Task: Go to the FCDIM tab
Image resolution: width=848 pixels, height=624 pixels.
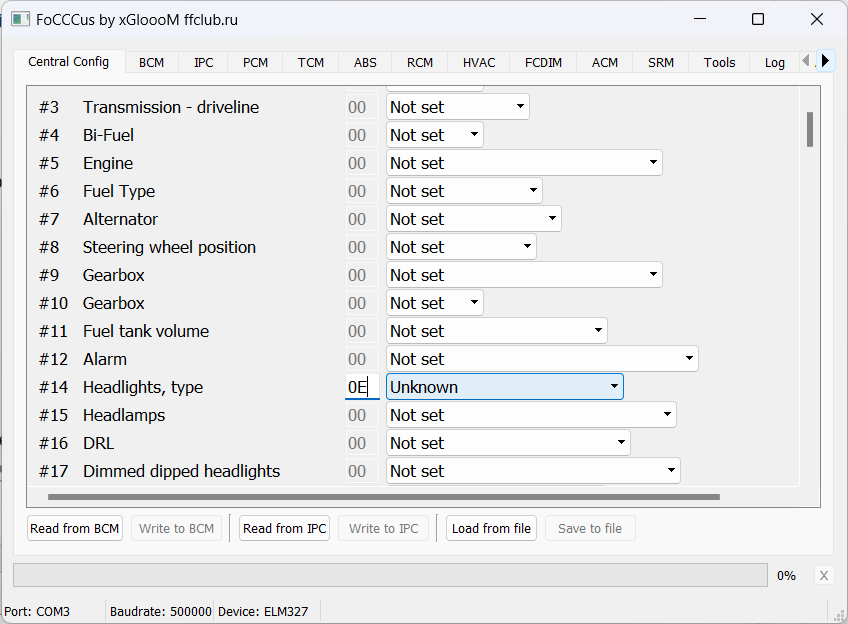Action: pos(543,63)
